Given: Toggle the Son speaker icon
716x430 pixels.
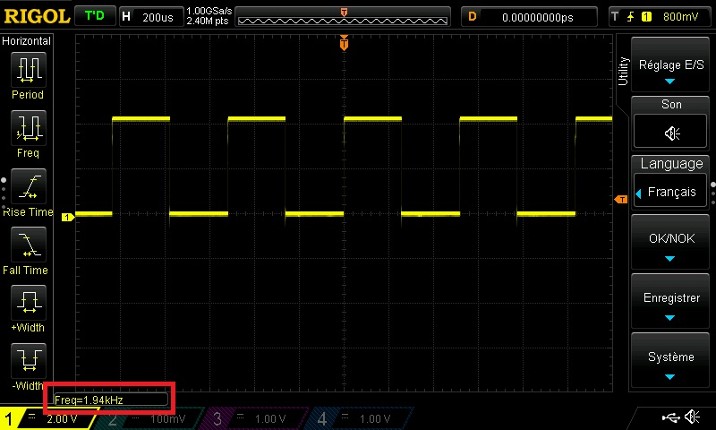Looking at the screenshot, I should (670, 132).
